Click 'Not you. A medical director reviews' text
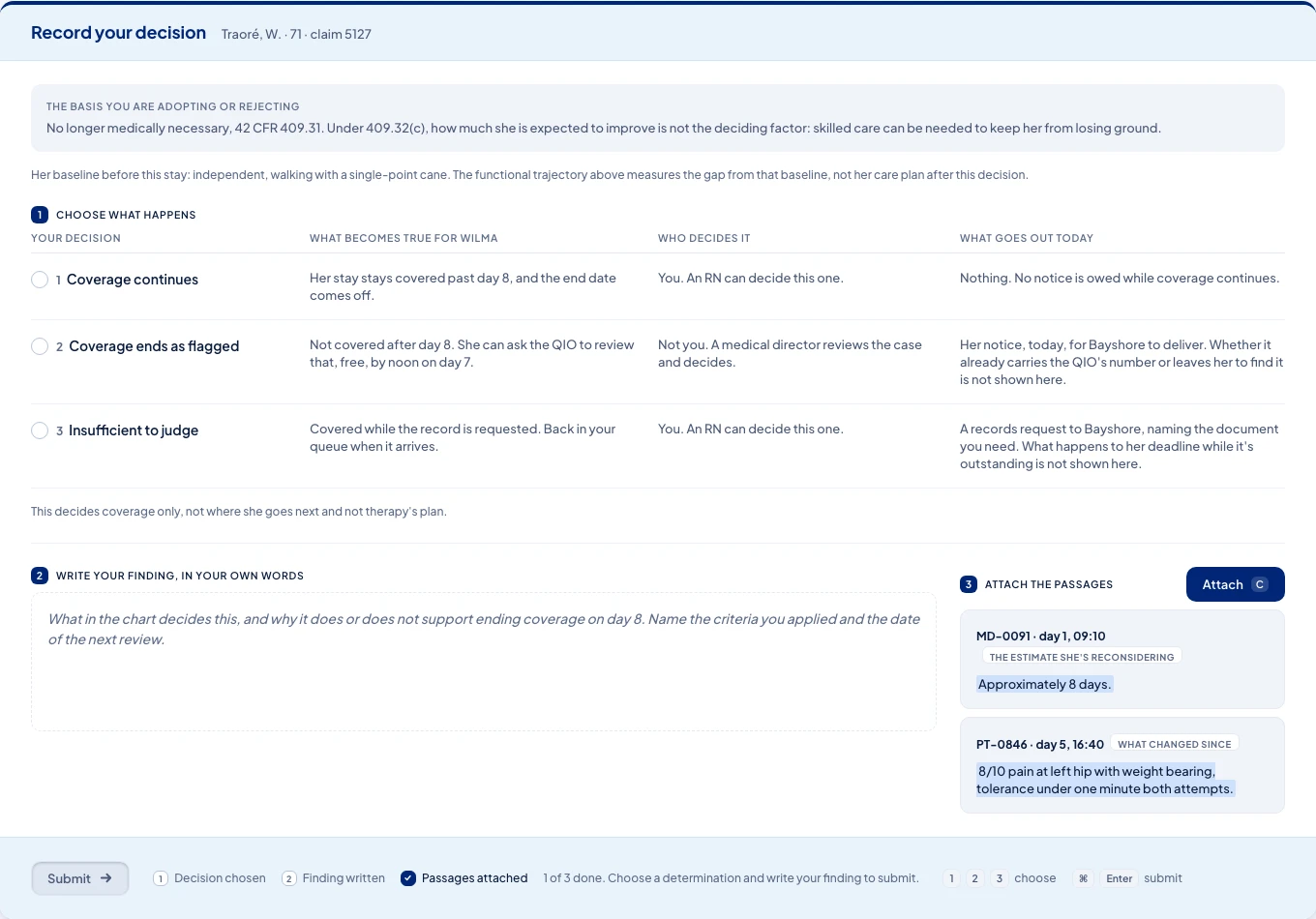Viewport: 1316px width, 919px height. [790, 353]
